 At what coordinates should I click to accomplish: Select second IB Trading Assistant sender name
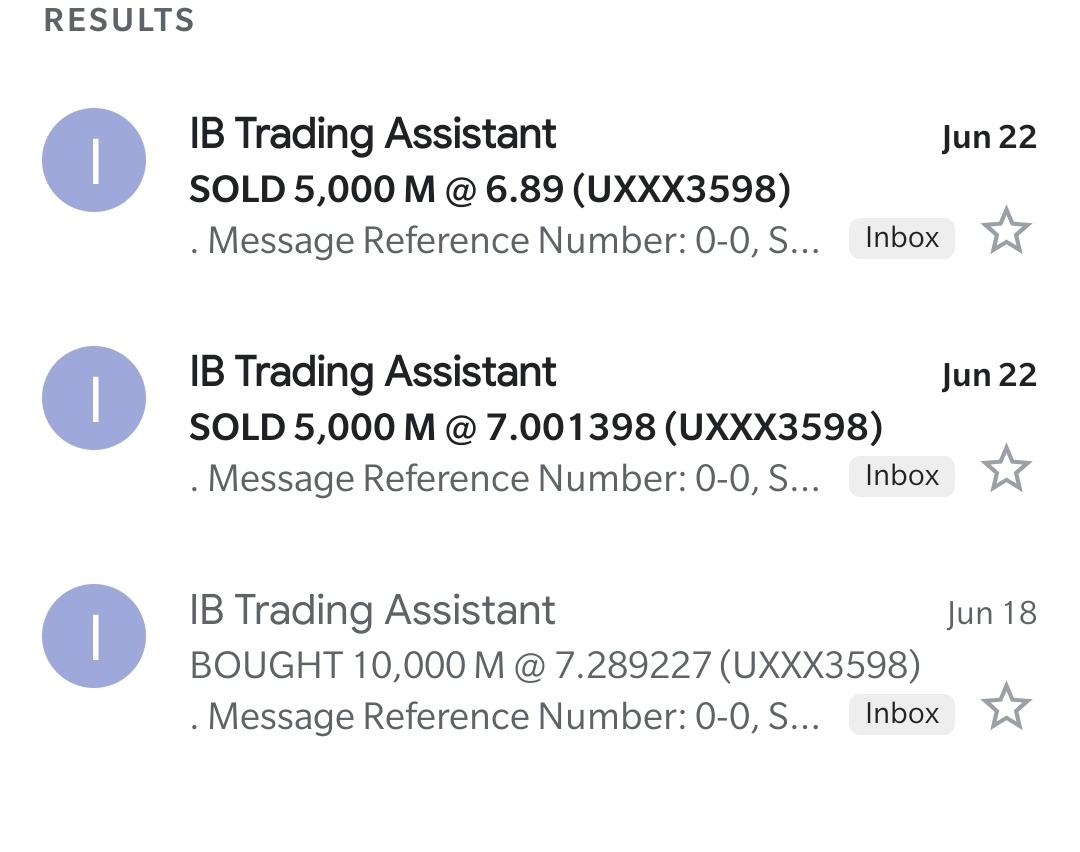(x=373, y=373)
